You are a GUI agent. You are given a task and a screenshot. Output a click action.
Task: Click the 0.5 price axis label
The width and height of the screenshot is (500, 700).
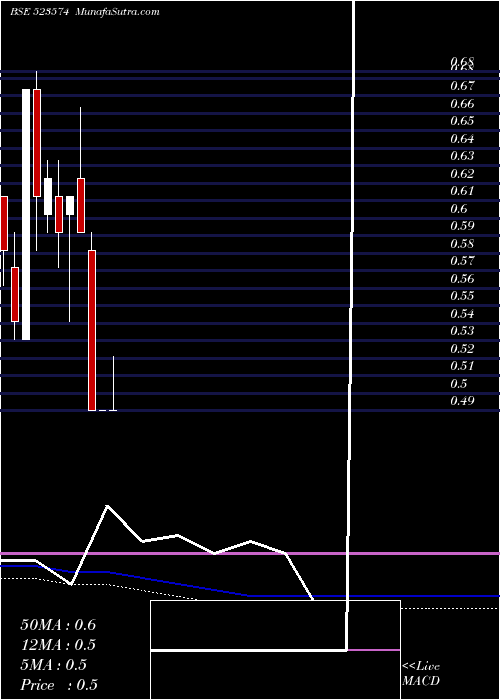pos(459,383)
